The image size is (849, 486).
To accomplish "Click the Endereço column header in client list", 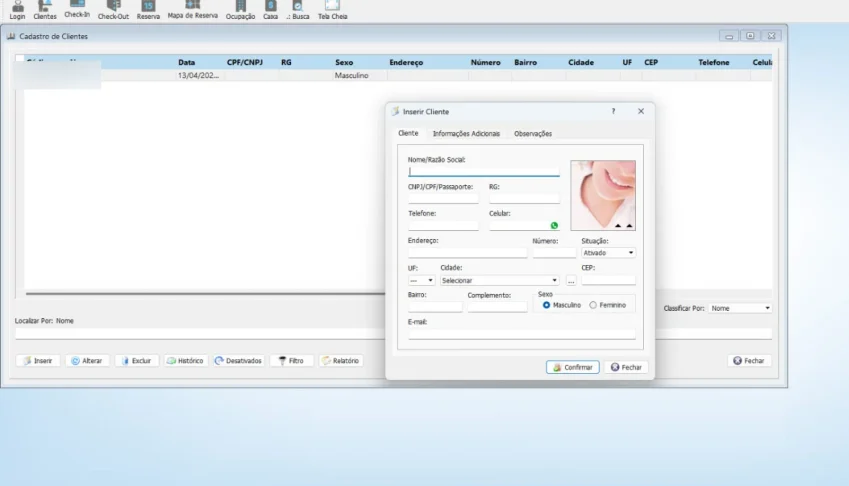I will tap(406, 62).
